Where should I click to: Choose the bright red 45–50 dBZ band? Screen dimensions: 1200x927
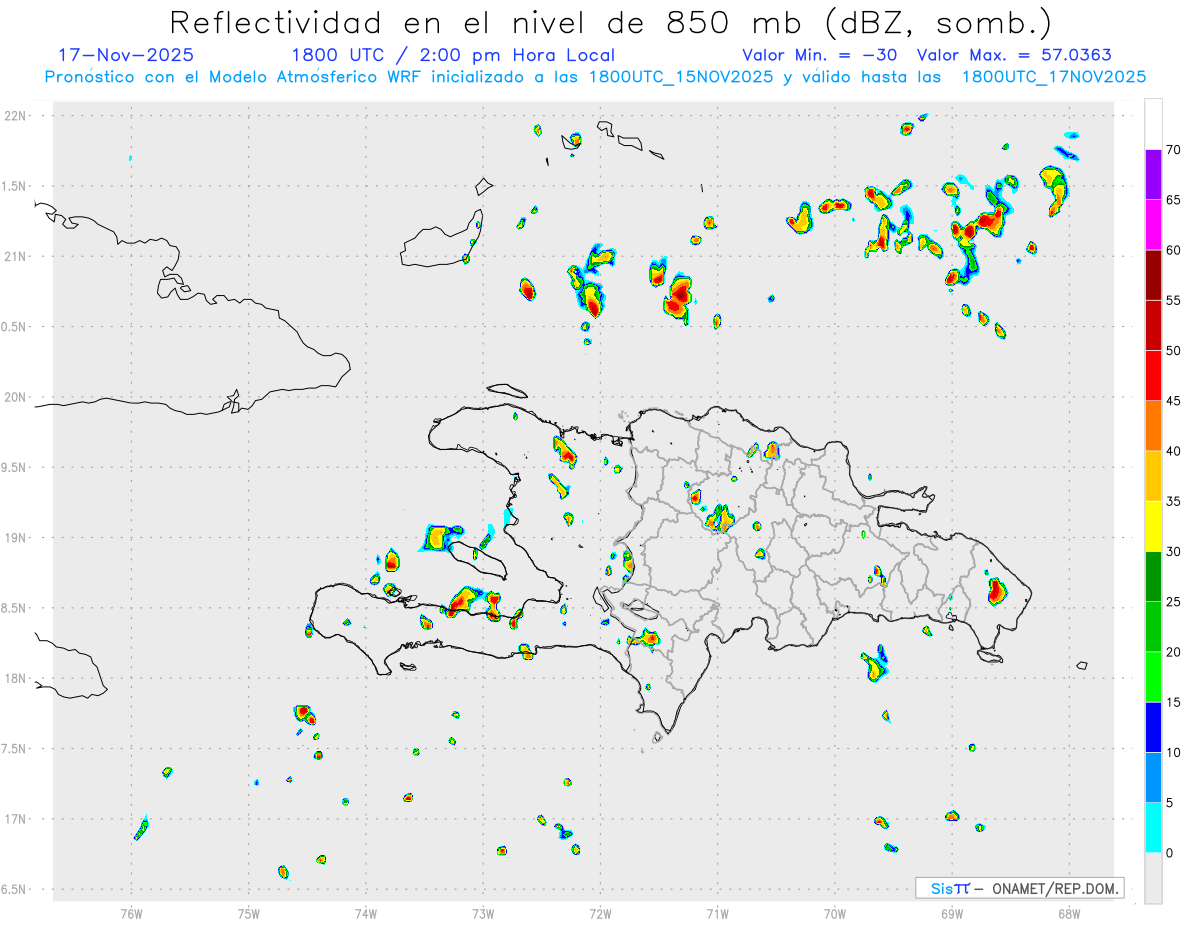[1153, 376]
